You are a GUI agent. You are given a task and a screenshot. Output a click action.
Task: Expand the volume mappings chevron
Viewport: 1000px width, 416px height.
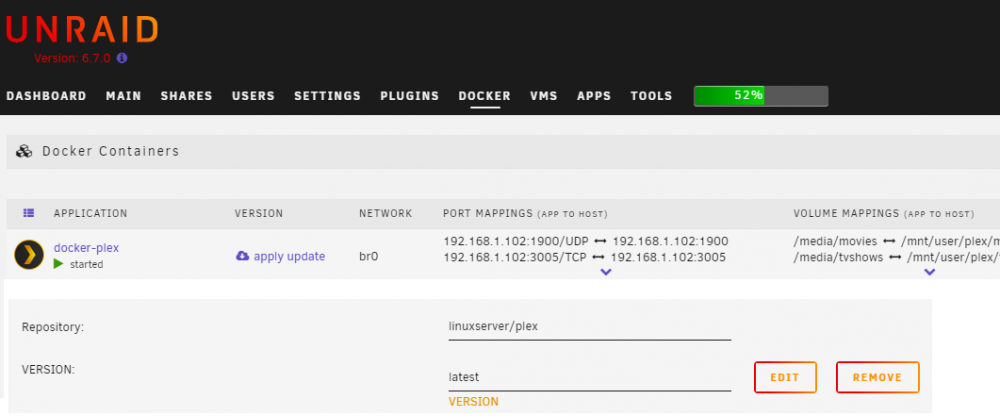[930, 272]
